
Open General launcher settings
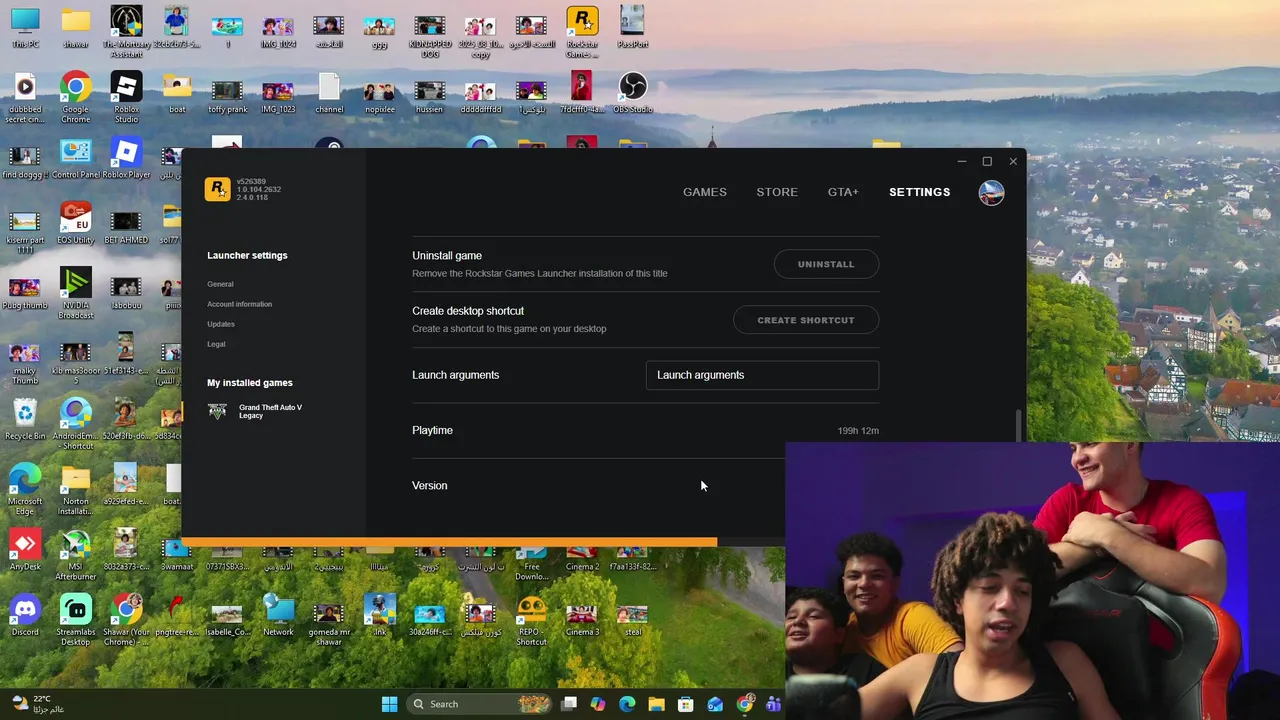coord(220,284)
